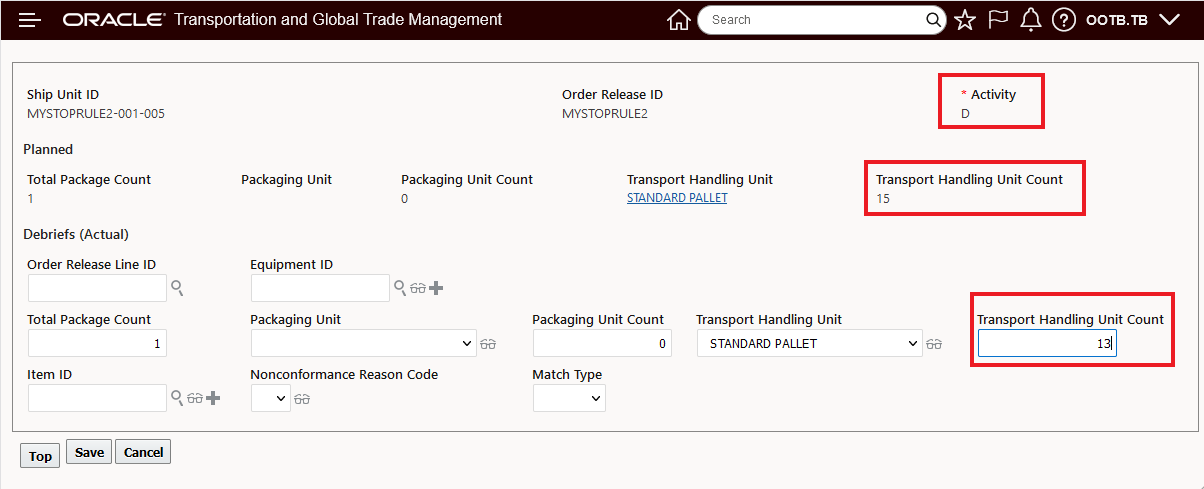View Equipment ID details via glasses icon

(418, 288)
